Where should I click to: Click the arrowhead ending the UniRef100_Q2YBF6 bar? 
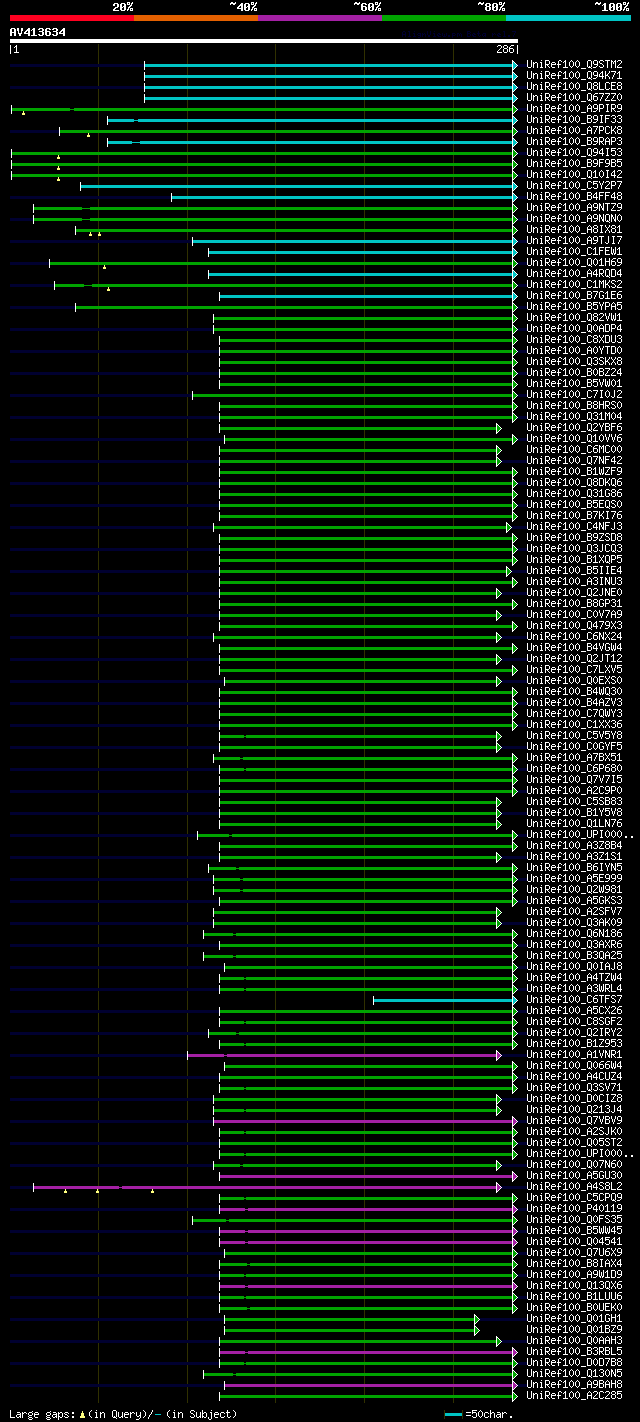click(498, 428)
